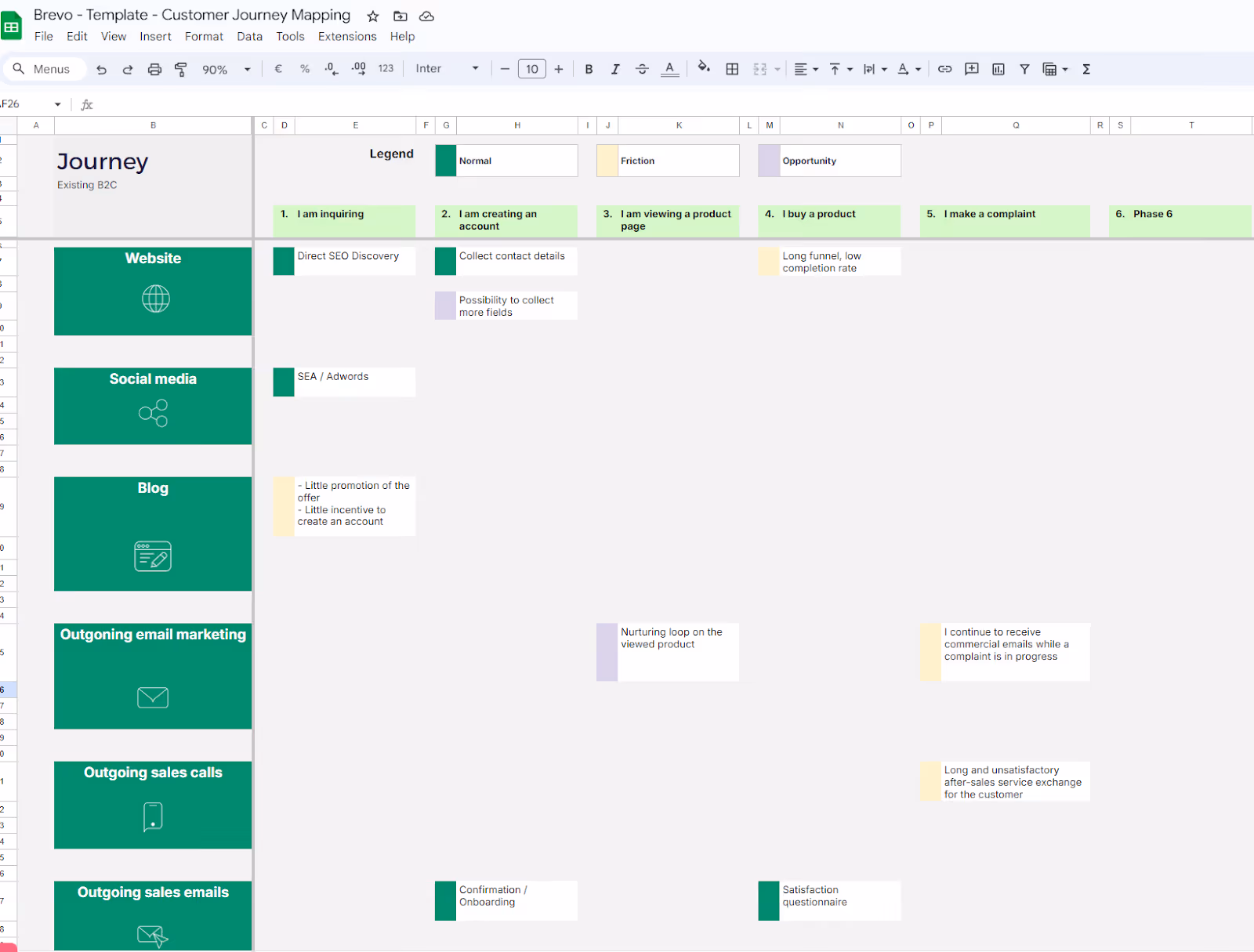
Task: Format as percent icon
Action: coord(305,69)
